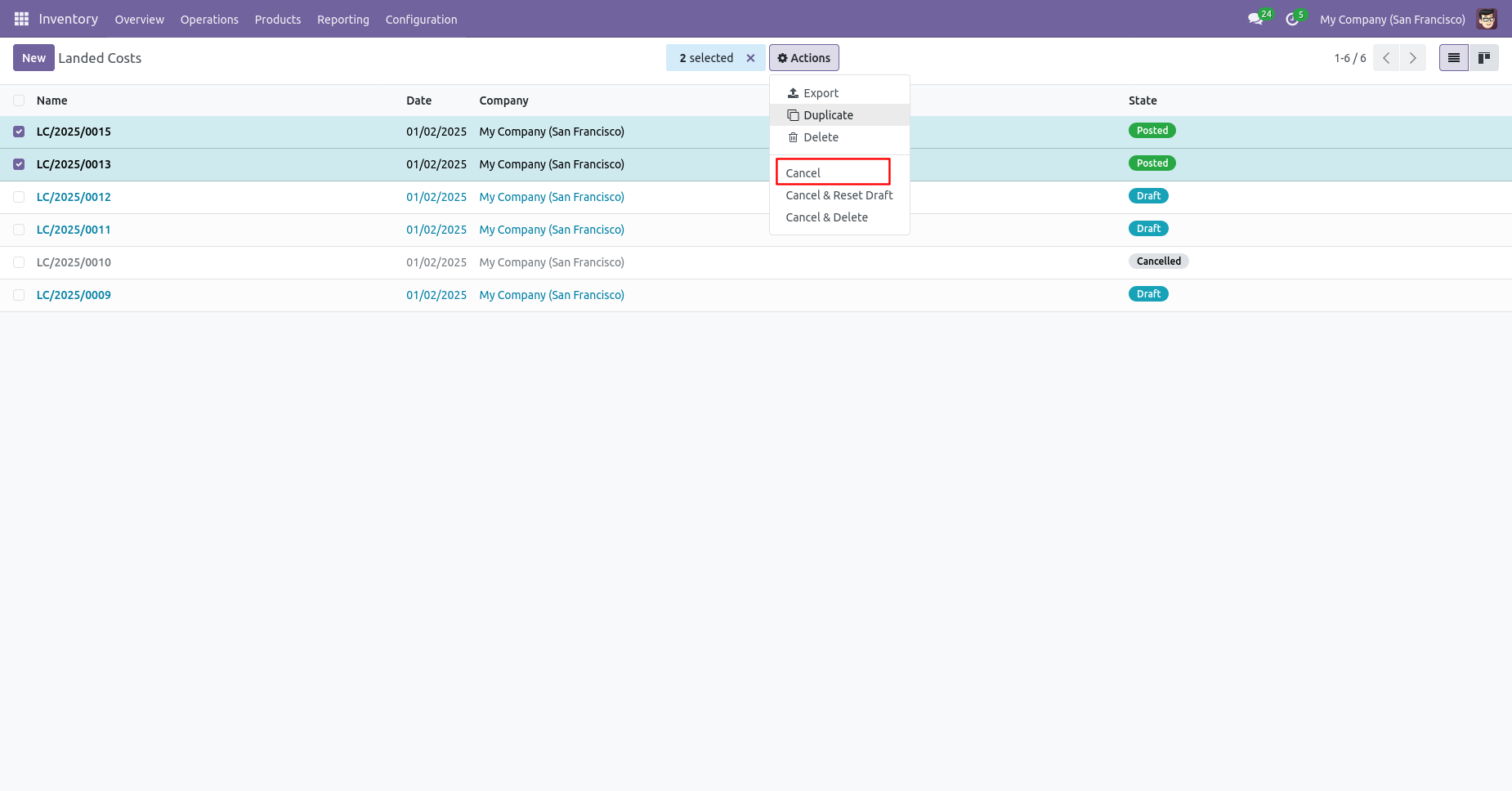Switch to kanban view
The height and width of the screenshot is (791, 1512).
(1484, 58)
